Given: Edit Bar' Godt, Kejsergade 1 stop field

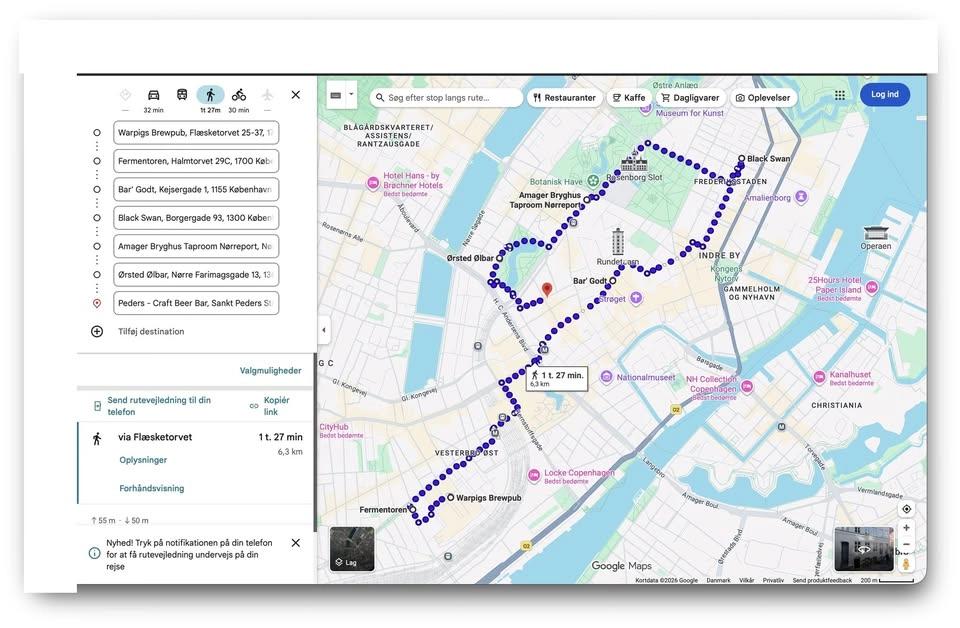Looking at the screenshot, I should (196, 190).
